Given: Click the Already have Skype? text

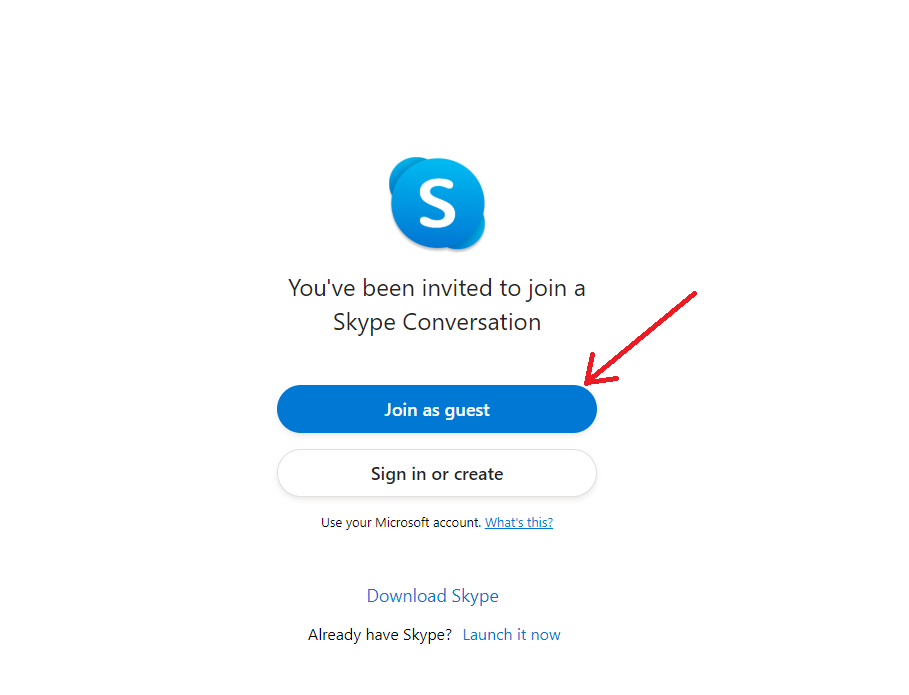Looking at the screenshot, I should (380, 635).
